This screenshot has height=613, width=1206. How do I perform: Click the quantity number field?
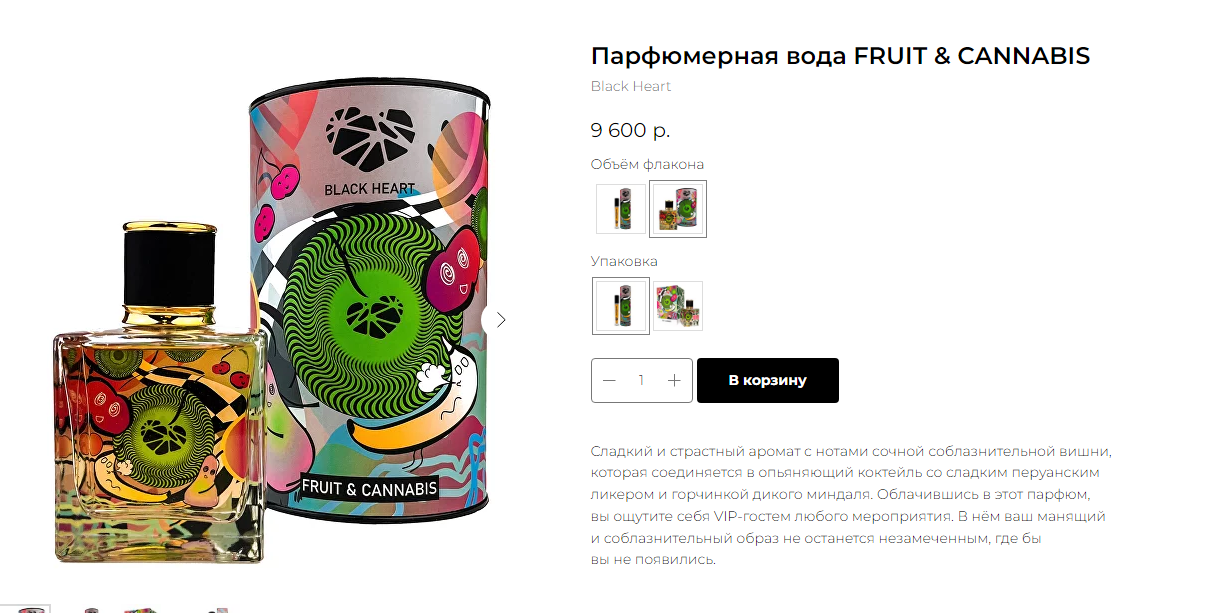[x=641, y=380]
